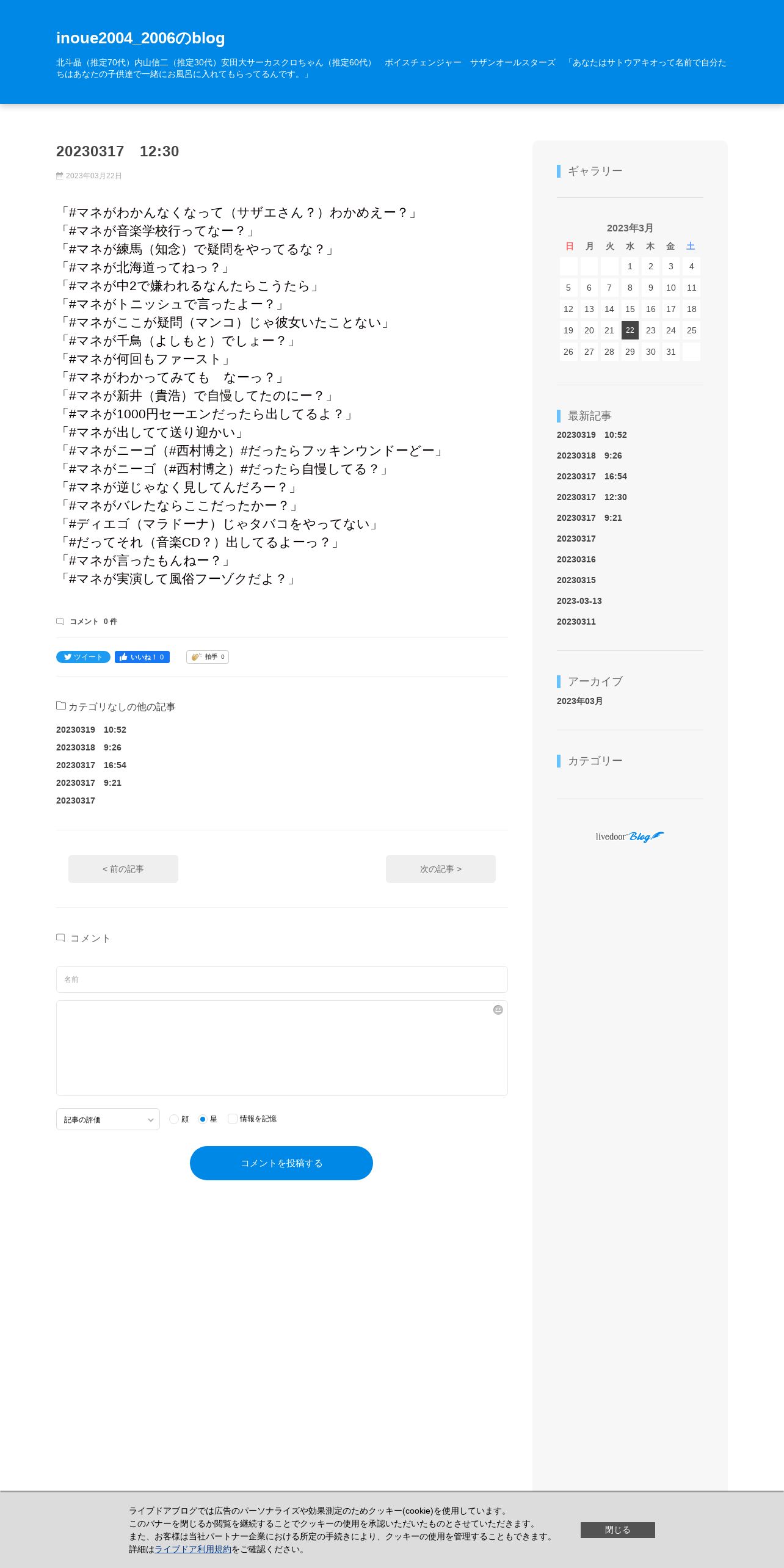The height and width of the screenshot is (1568, 784).
Task: Open sidebar article 20230318 9:26
Action: click(x=589, y=456)
